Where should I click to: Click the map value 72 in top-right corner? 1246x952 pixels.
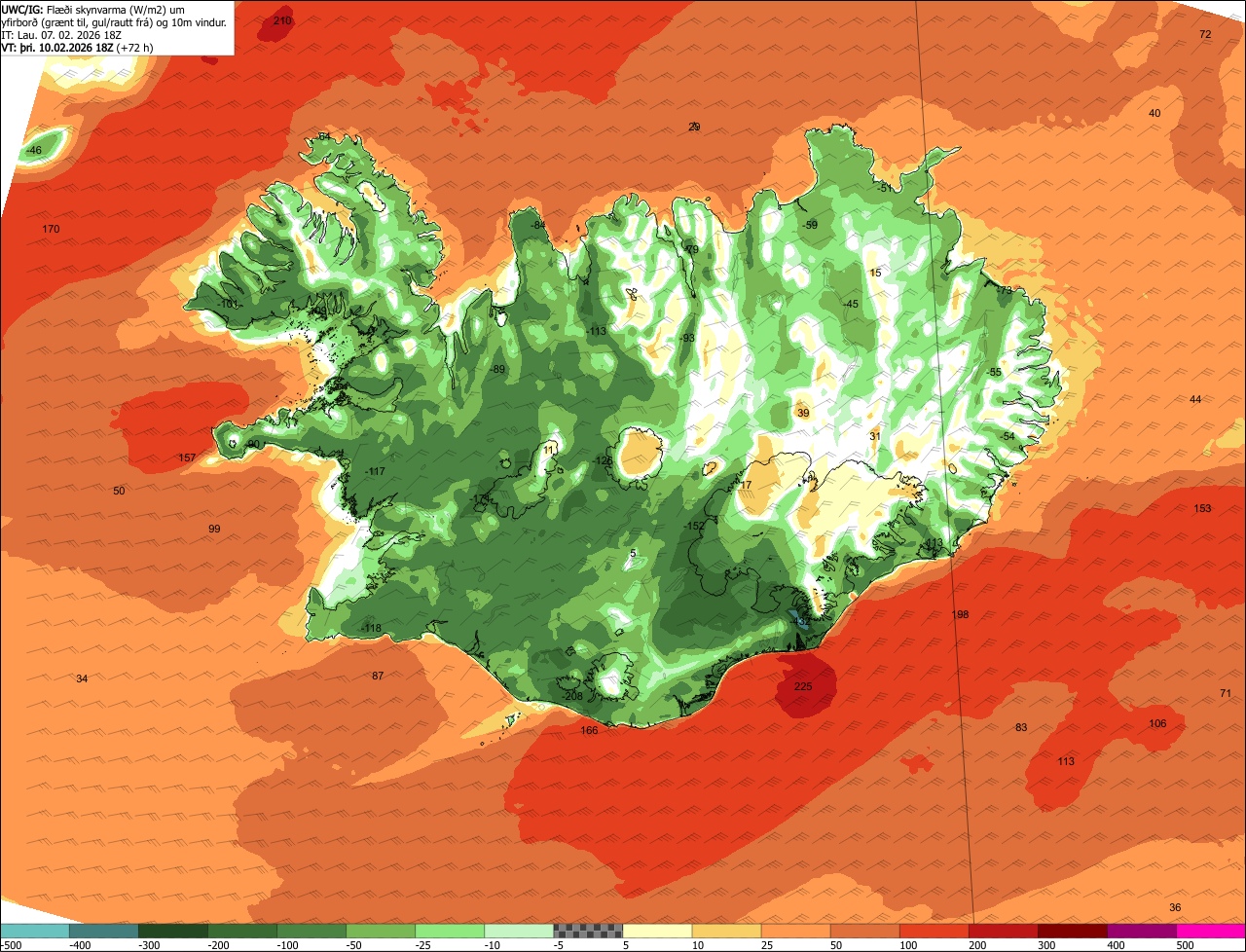(1205, 34)
